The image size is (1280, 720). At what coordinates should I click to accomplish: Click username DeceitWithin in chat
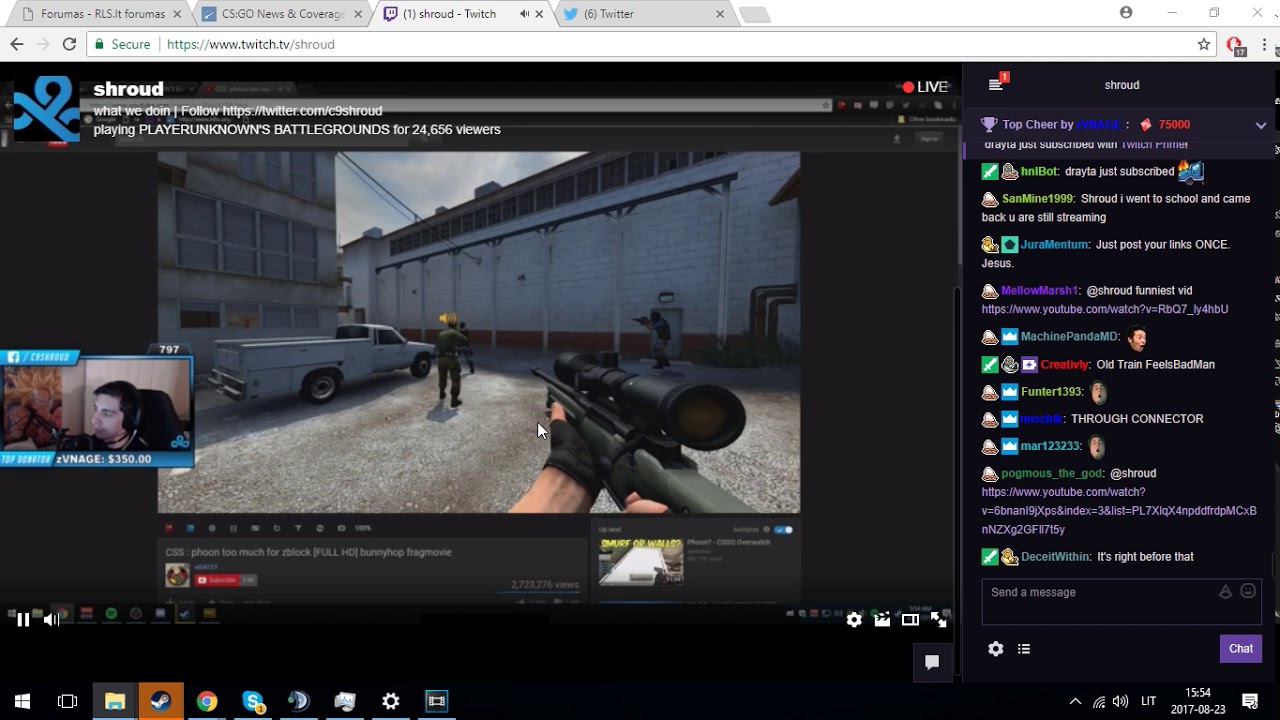coord(1055,557)
